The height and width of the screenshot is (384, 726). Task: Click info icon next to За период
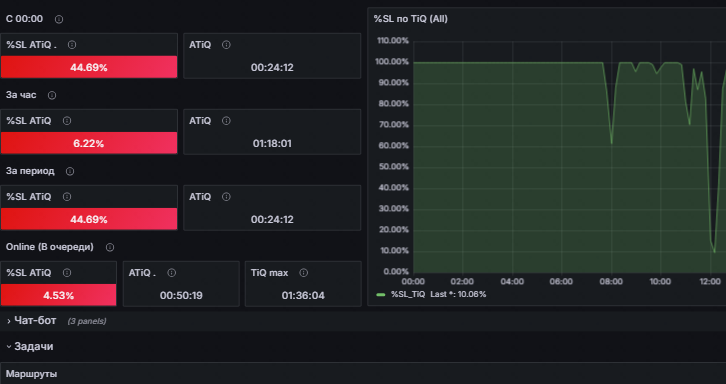click(x=70, y=171)
